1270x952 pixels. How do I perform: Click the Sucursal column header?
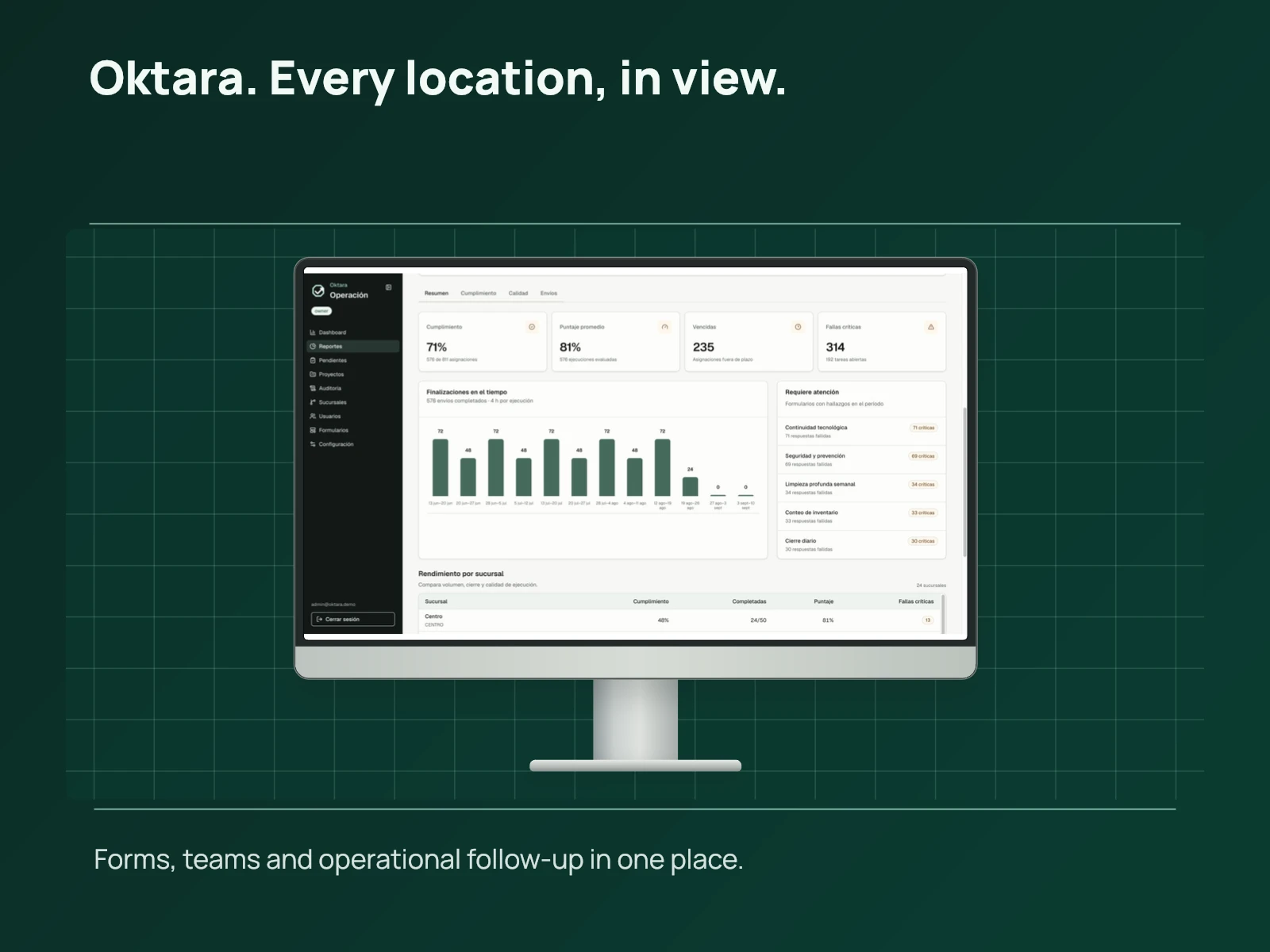click(x=436, y=601)
